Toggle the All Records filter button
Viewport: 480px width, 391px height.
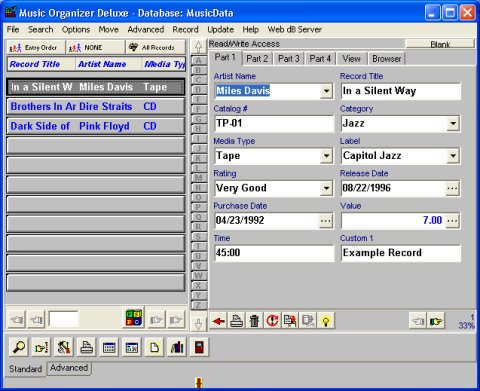point(155,48)
